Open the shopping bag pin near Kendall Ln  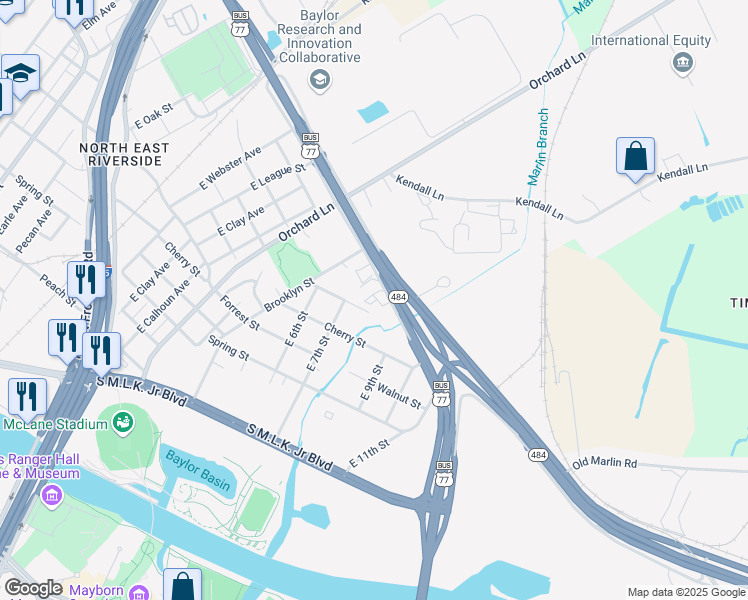pos(635,159)
